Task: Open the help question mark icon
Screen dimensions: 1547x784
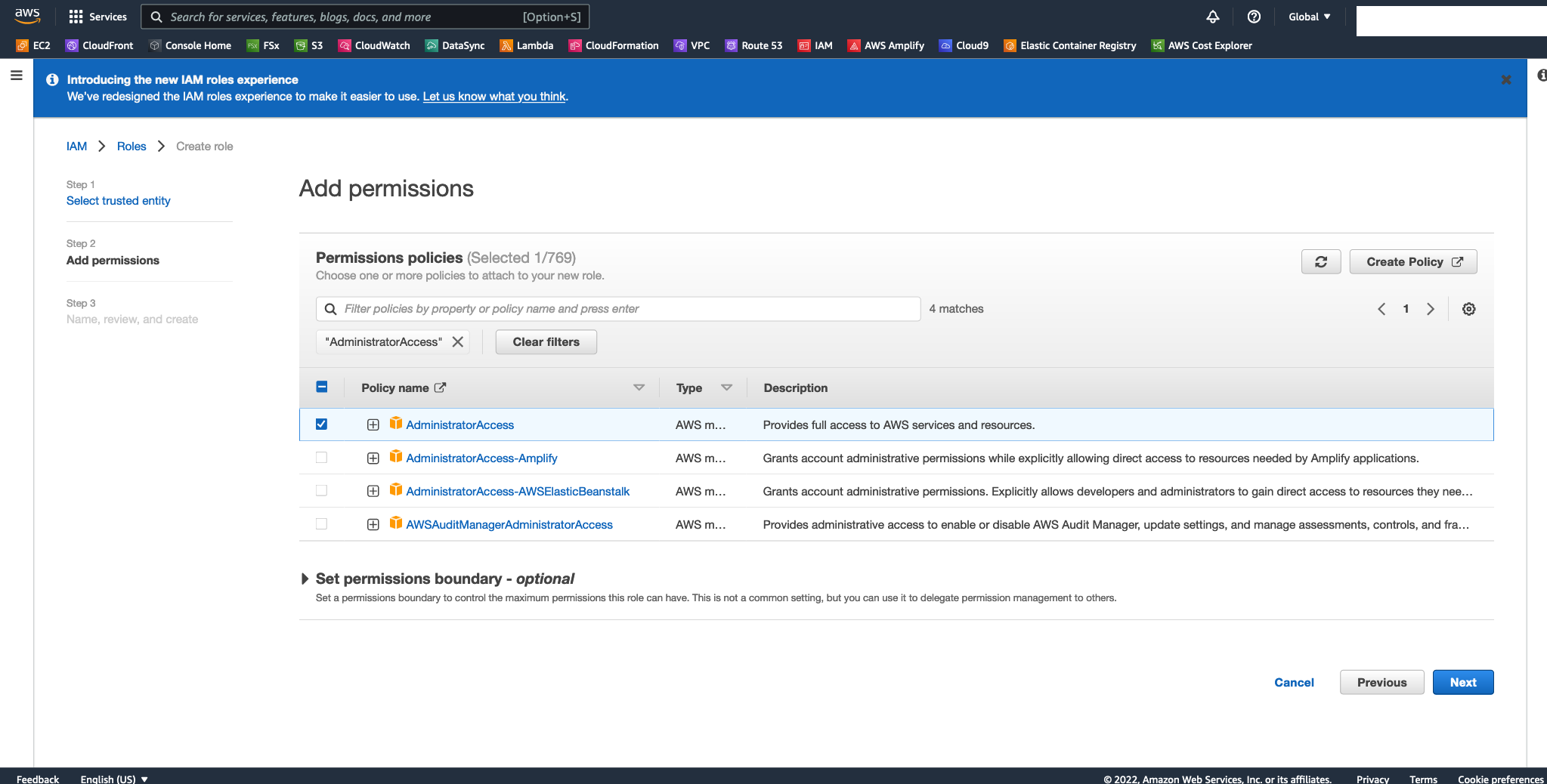Action: (1254, 17)
